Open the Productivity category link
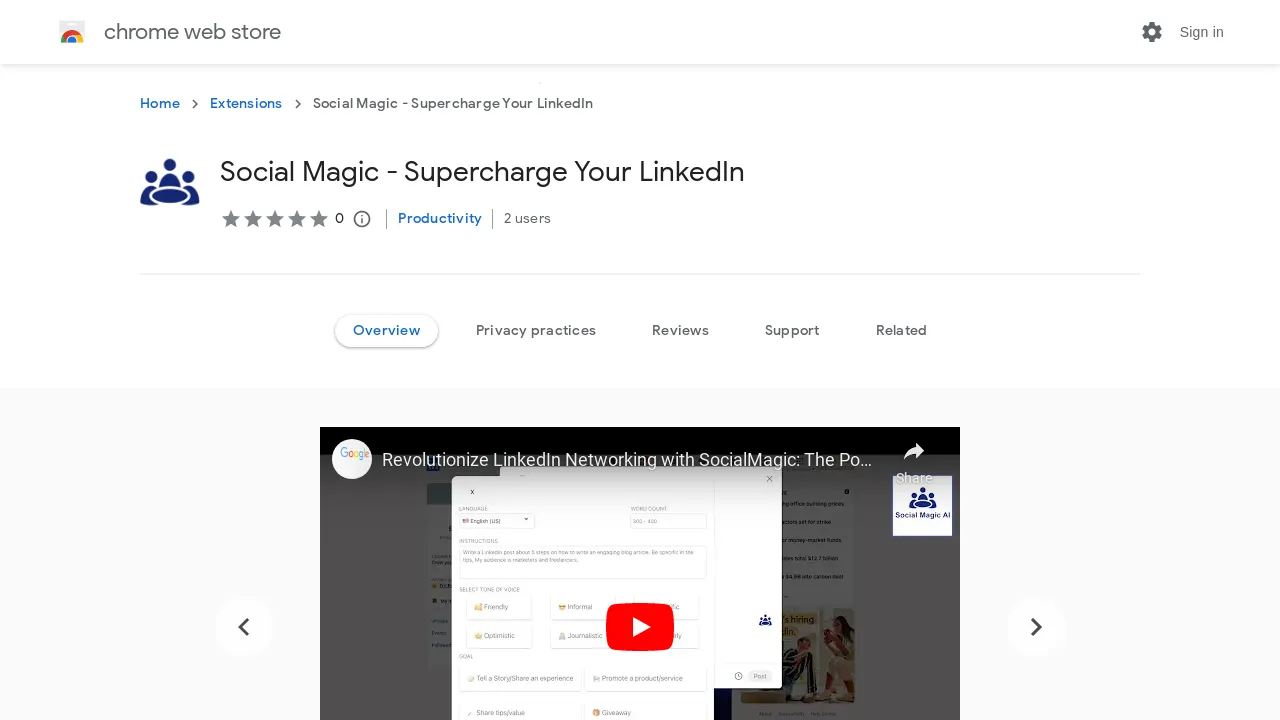The width and height of the screenshot is (1280, 720). tap(439, 218)
